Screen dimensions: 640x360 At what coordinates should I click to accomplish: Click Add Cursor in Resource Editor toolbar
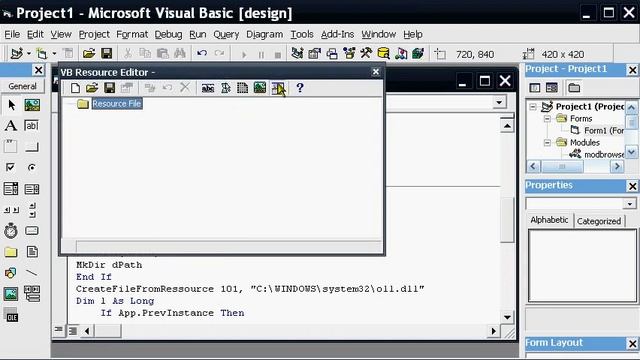(x=225, y=88)
